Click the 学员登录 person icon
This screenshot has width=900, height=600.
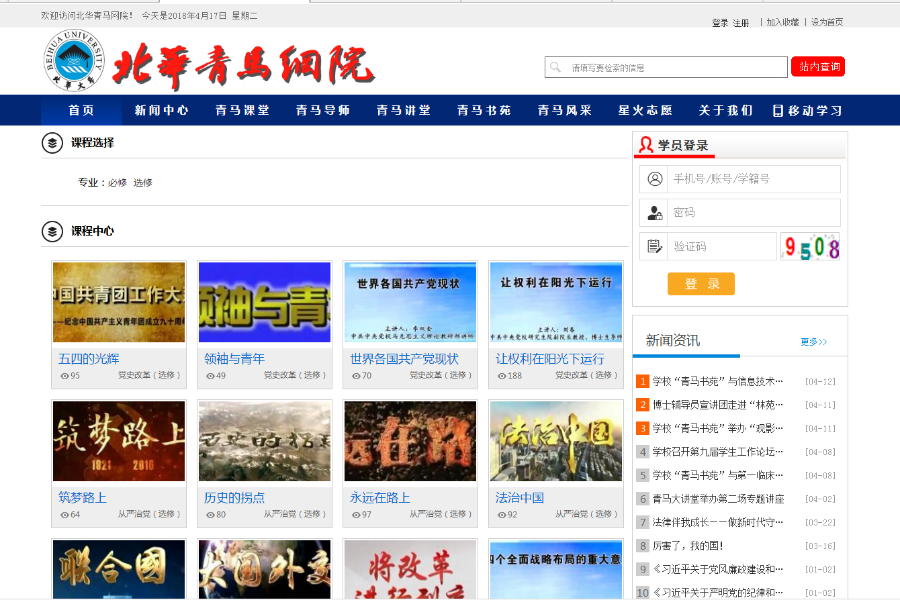(646, 145)
